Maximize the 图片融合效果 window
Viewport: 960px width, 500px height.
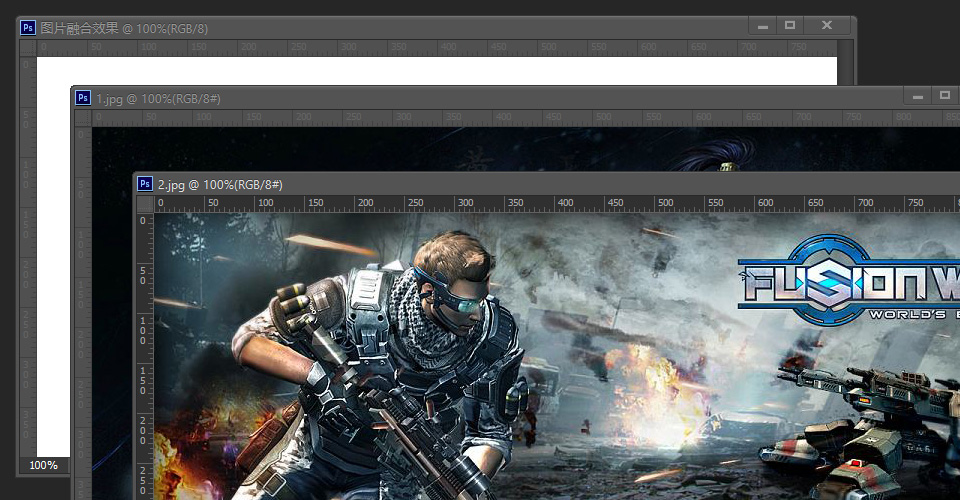pyautogui.click(x=790, y=26)
